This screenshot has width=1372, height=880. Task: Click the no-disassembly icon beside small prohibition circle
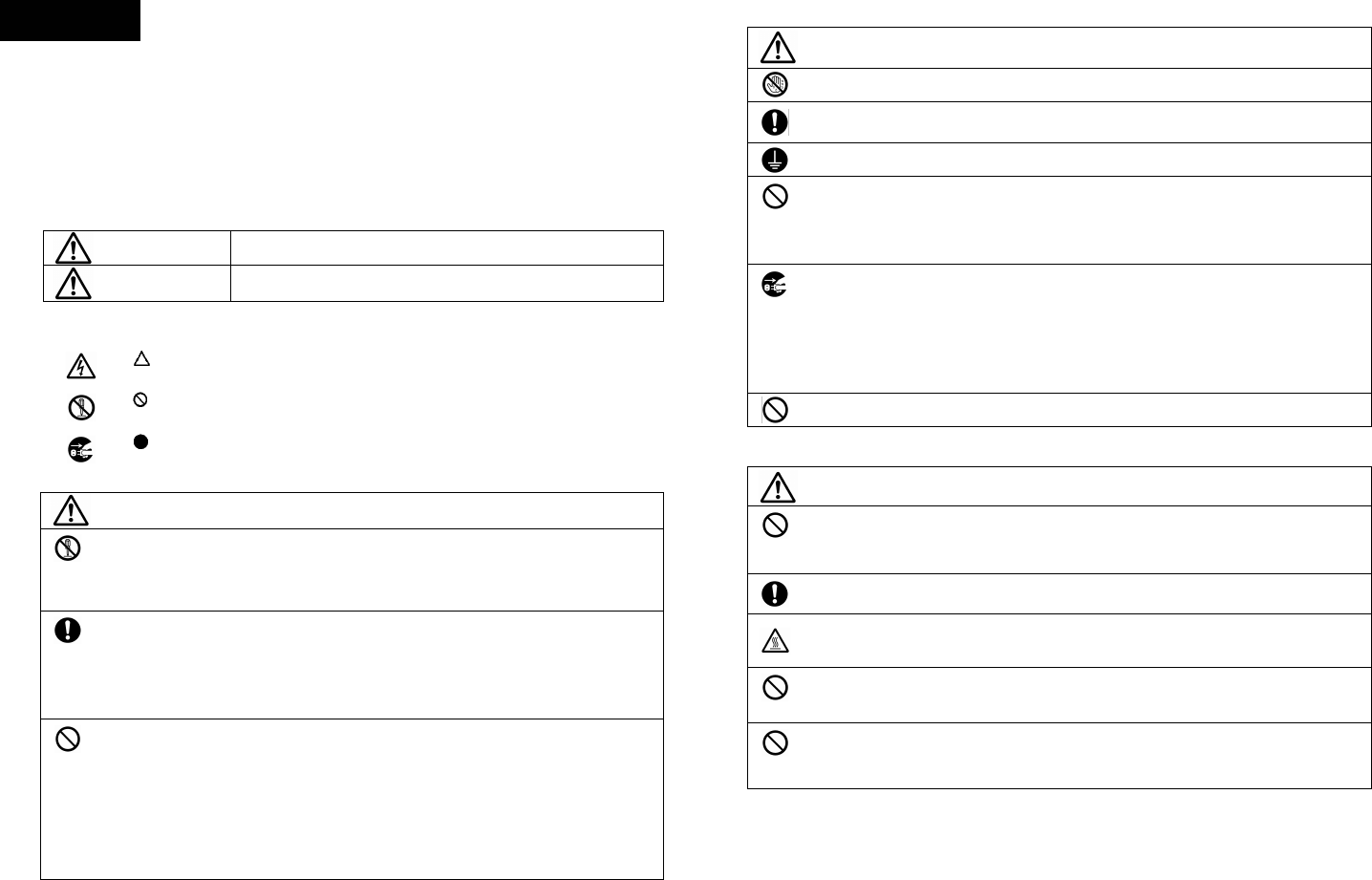80,408
